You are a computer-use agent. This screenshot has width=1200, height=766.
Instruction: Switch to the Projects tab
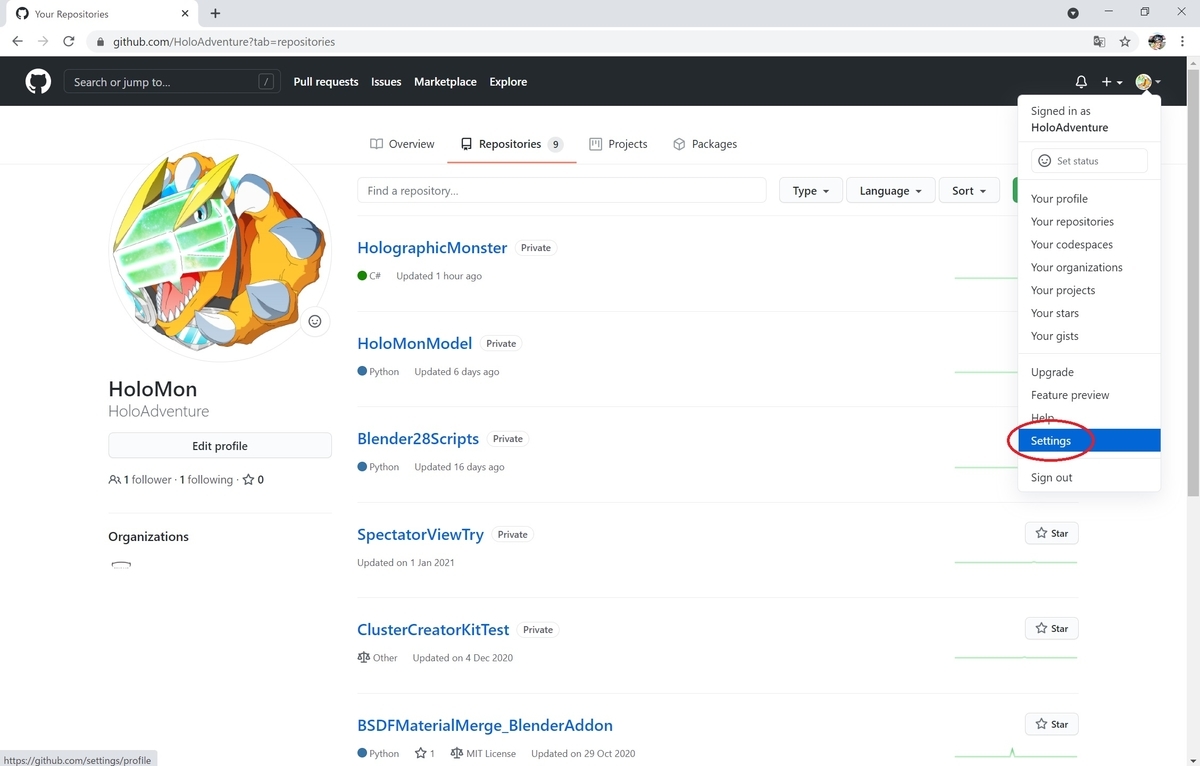[x=618, y=144]
